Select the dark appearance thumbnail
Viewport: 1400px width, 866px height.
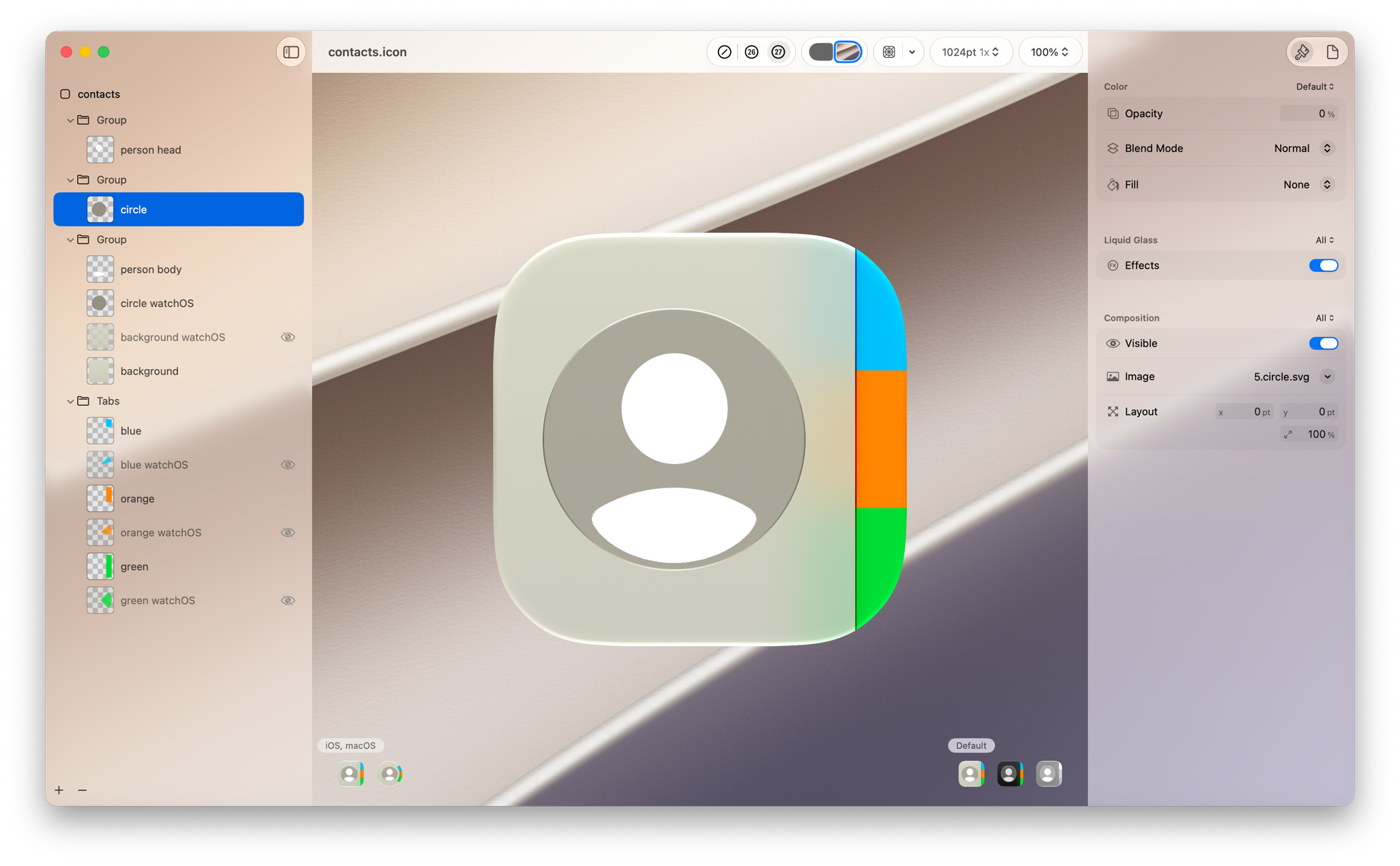click(x=1010, y=774)
